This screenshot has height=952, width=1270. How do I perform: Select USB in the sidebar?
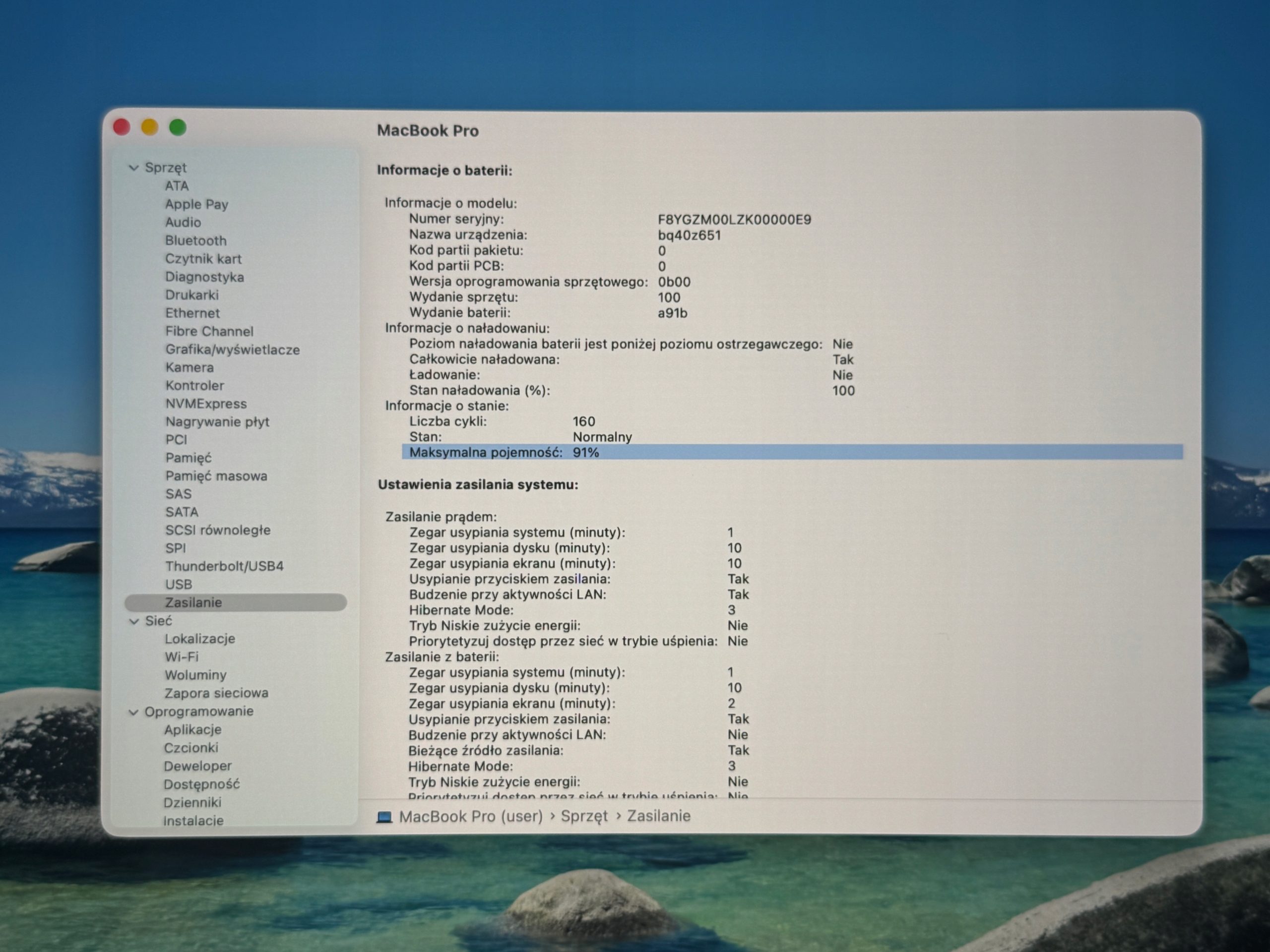tap(179, 584)
